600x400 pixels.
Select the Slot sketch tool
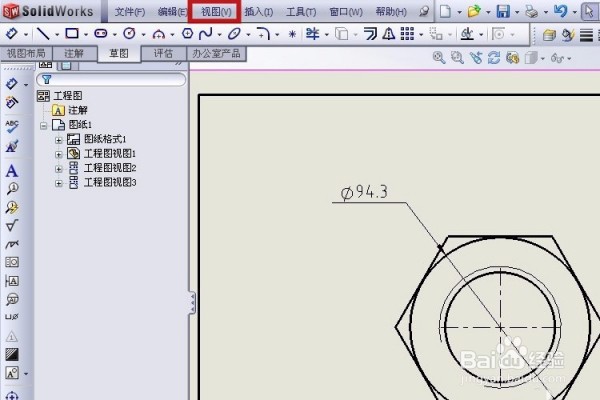(x=101, y=34)
